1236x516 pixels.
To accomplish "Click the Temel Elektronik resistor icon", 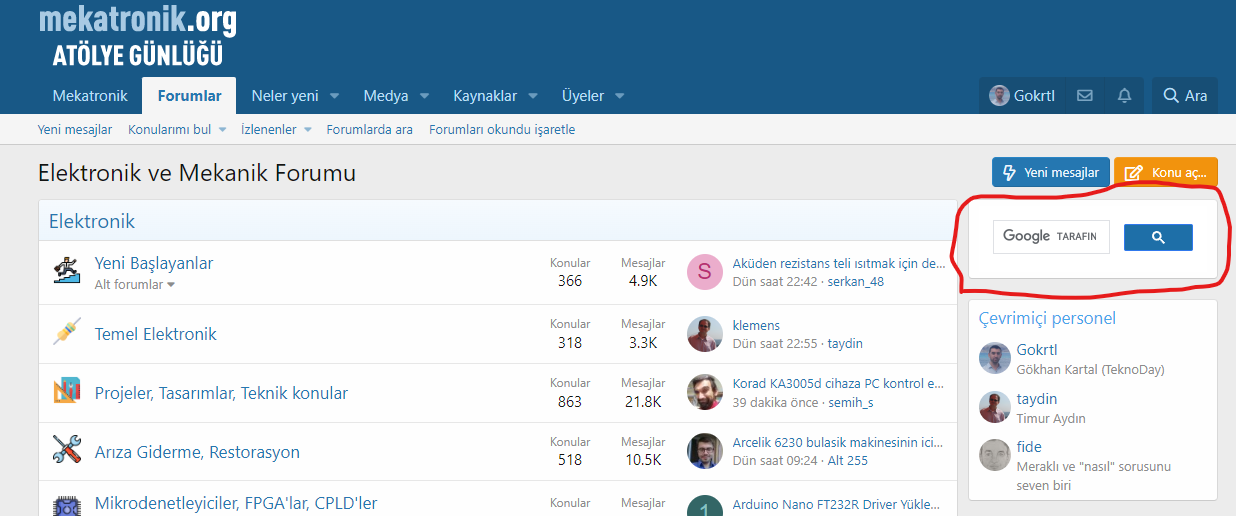I will (66, 332).
